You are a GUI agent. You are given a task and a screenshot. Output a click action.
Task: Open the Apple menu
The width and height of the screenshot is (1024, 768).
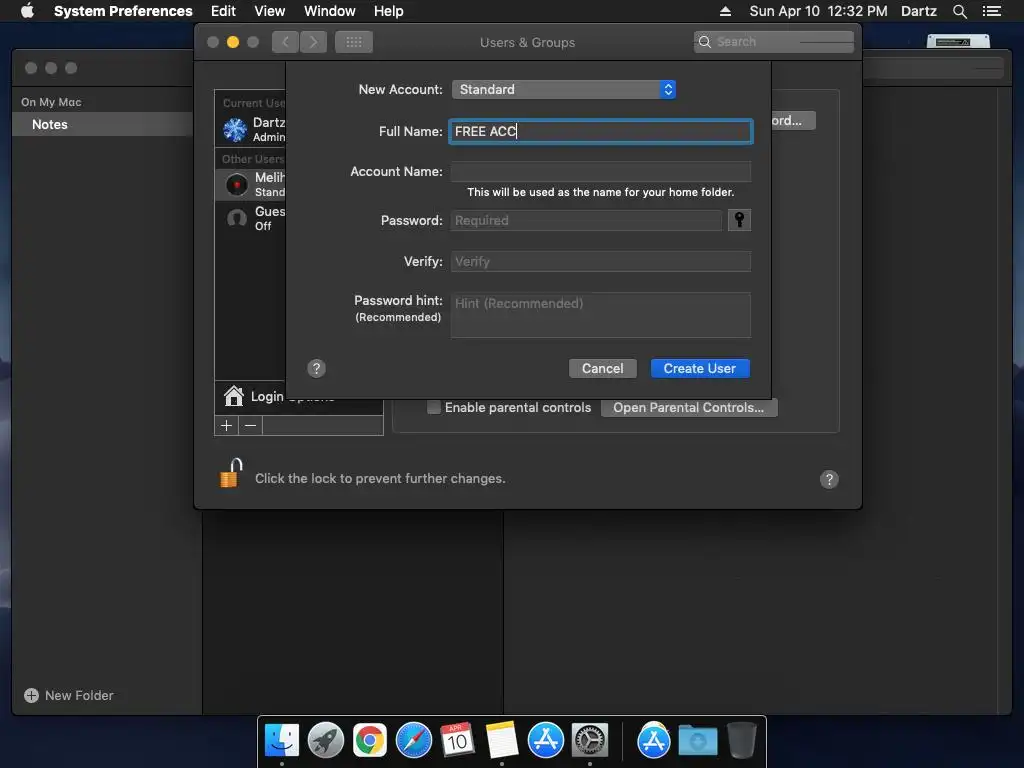click(27, 10)
